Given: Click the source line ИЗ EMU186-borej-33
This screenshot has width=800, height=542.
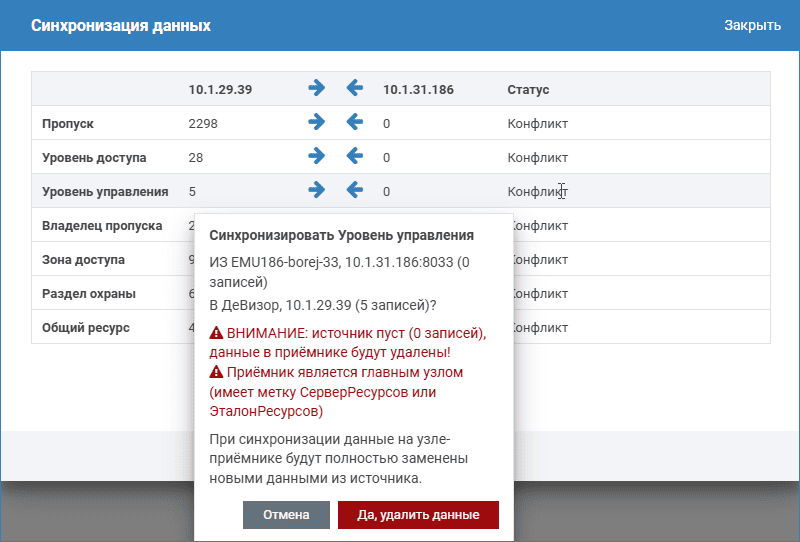Looking at the screenshot, I should [339, 272].
